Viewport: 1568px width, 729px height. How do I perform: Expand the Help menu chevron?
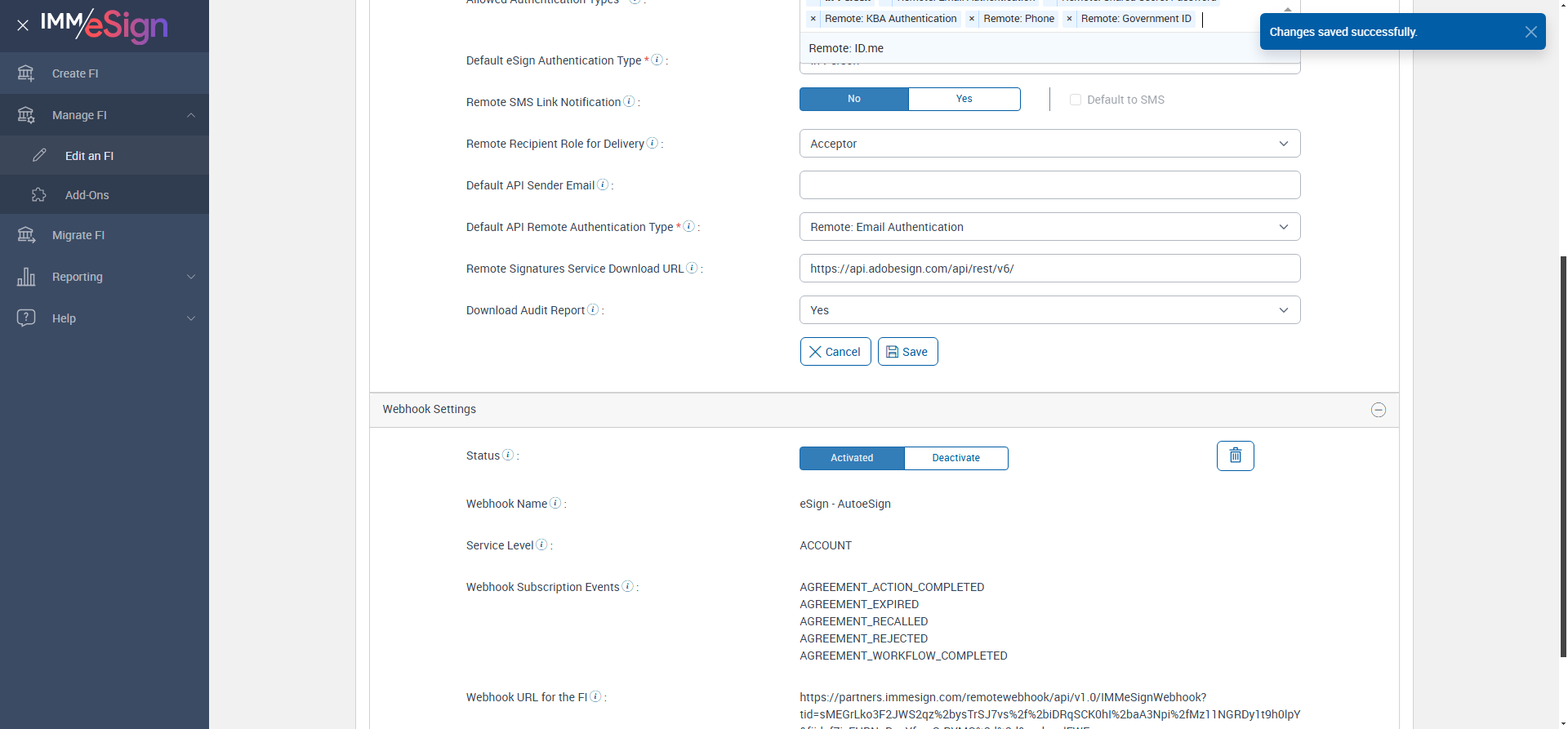click(x=191, y=318)
